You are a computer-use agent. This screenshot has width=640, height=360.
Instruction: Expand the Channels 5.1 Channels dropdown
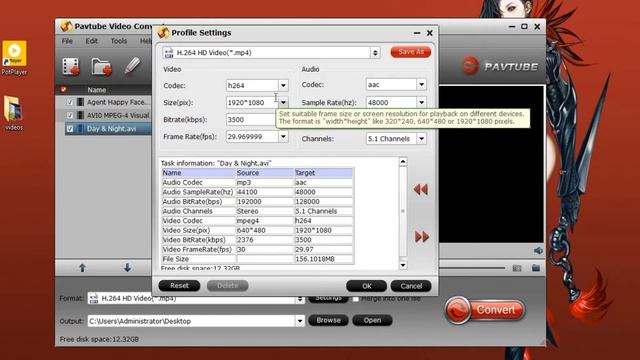click(x=421, y=139)
